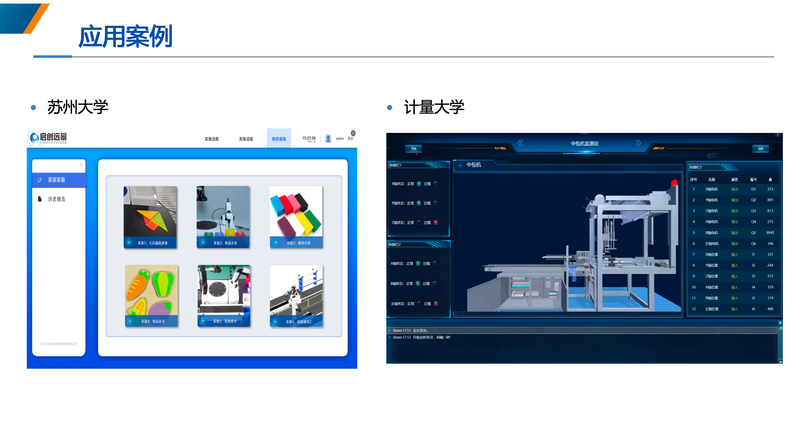800x447 pixels.
Task: Click table cell Q4
Action: 753,221
